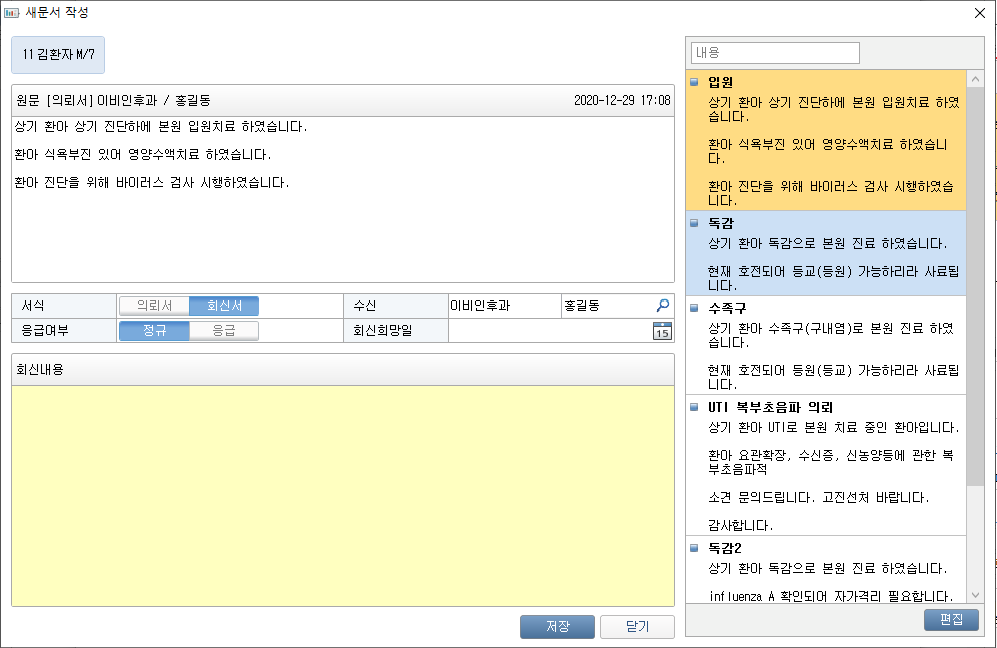
Task: Click the bullet icon beside 독감 template
Action: (x=695, y=223)
